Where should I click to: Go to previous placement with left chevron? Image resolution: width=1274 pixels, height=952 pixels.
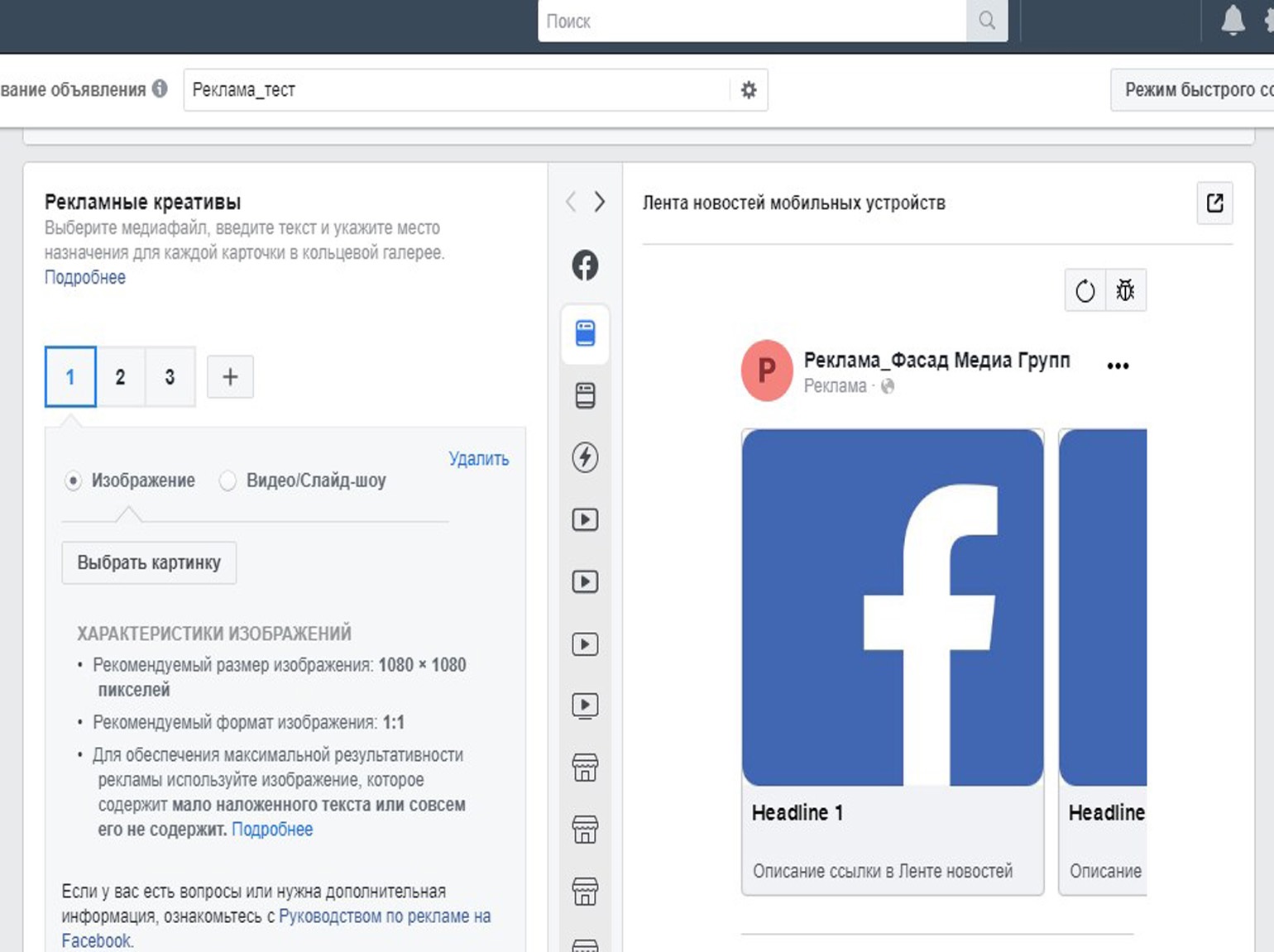[571, 202]
